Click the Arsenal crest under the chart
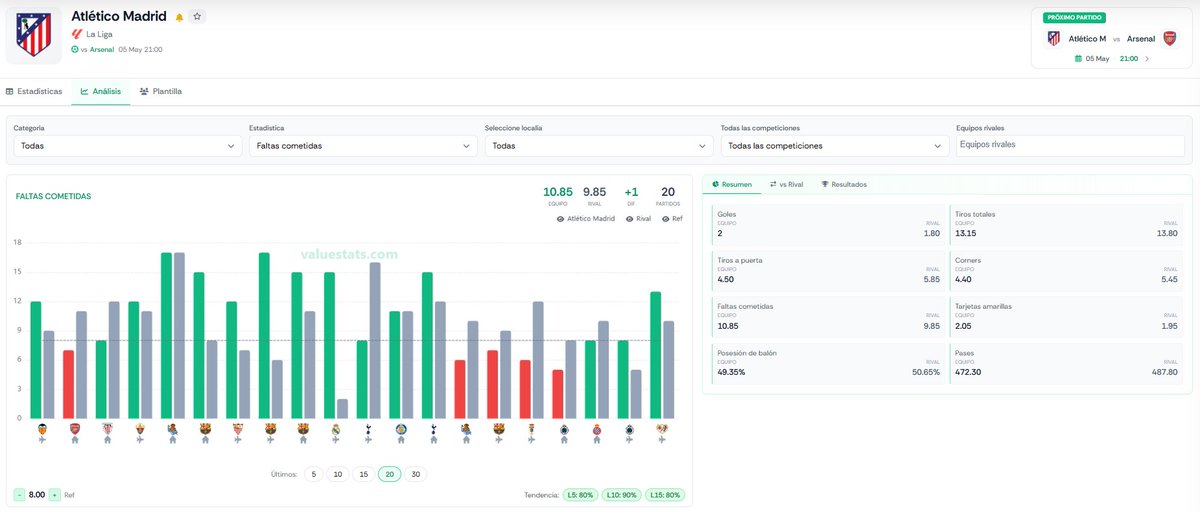The width and height of the screenshot is (1200, 513). coord(74,429)
